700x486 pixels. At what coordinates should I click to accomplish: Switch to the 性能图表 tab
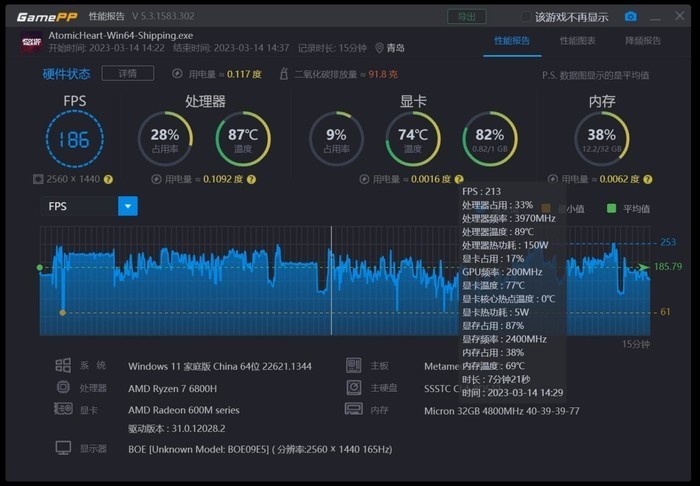coord(578,41)
